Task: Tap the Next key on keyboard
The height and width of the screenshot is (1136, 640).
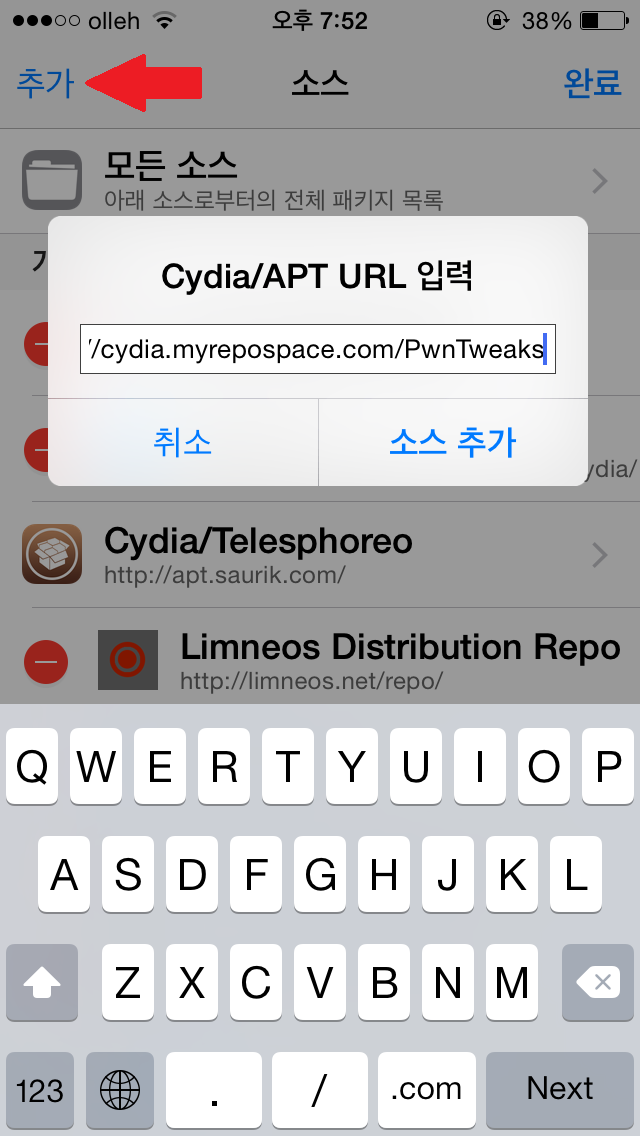Action: pos(560,1088)
